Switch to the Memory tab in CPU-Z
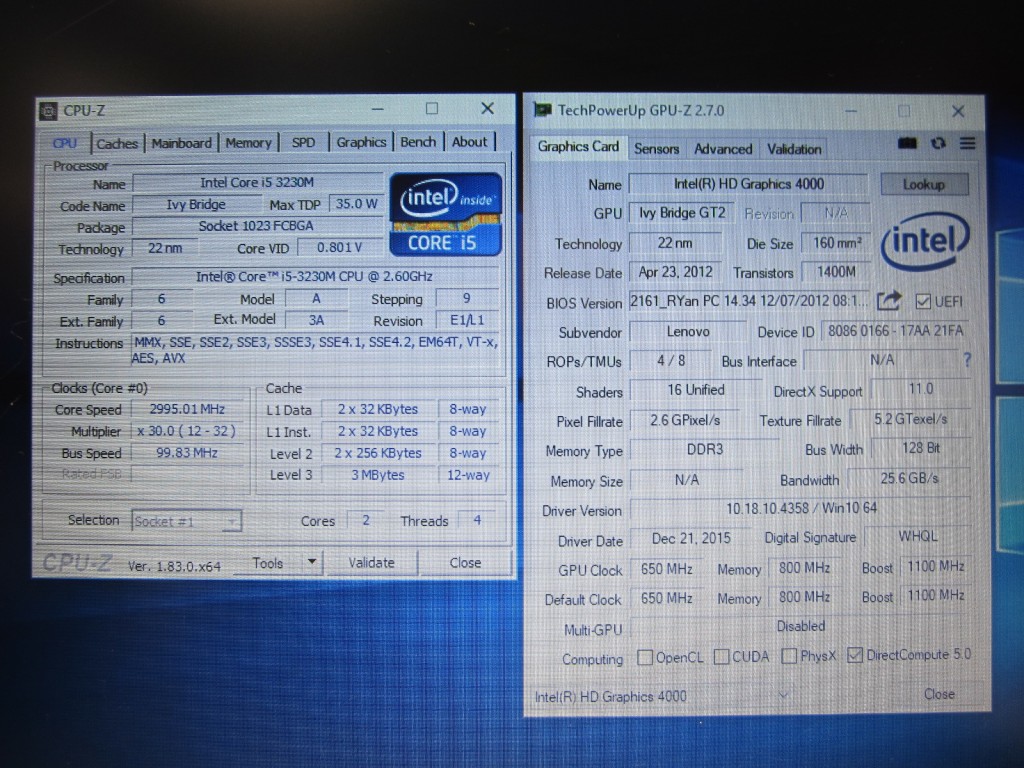The width and height of the screenshot is (1024, 768). [248, 142]
